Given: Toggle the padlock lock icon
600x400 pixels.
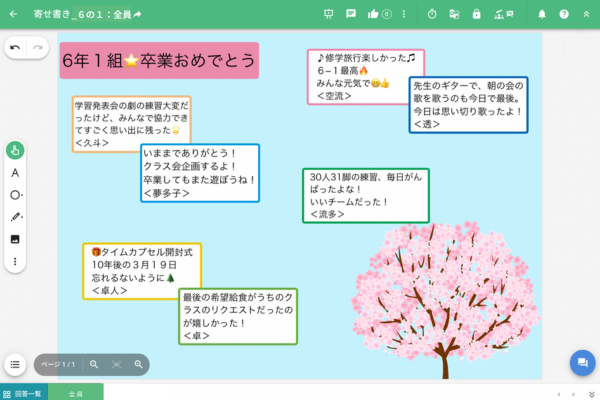Looking at the screenshot, I should [x=476, y=14].
